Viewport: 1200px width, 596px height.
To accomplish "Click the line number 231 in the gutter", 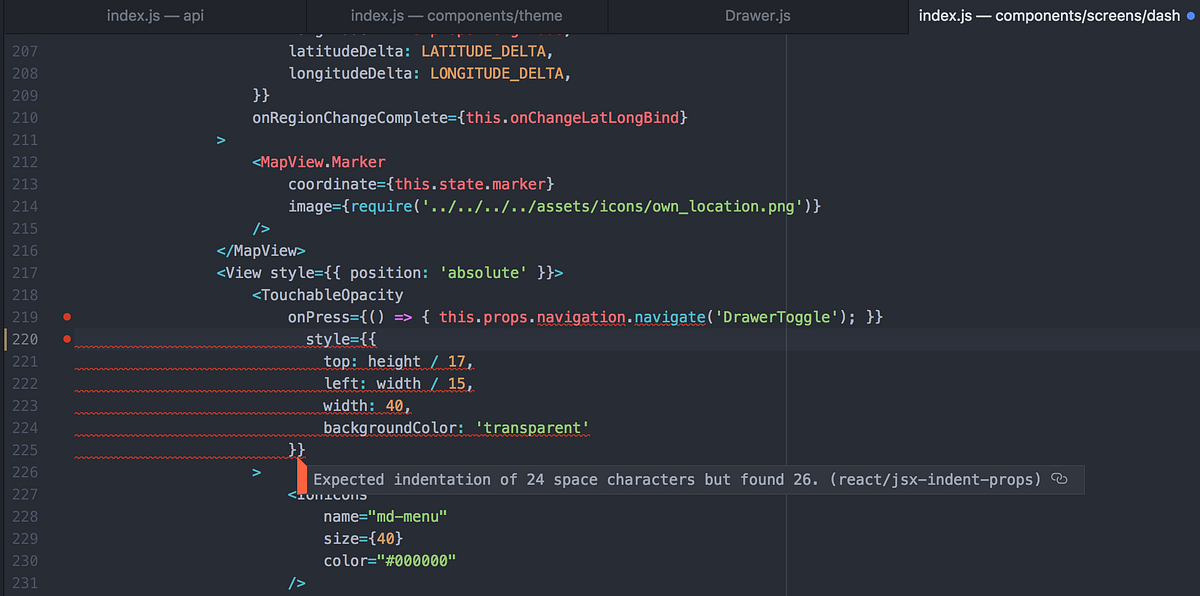I will (25, 583).
